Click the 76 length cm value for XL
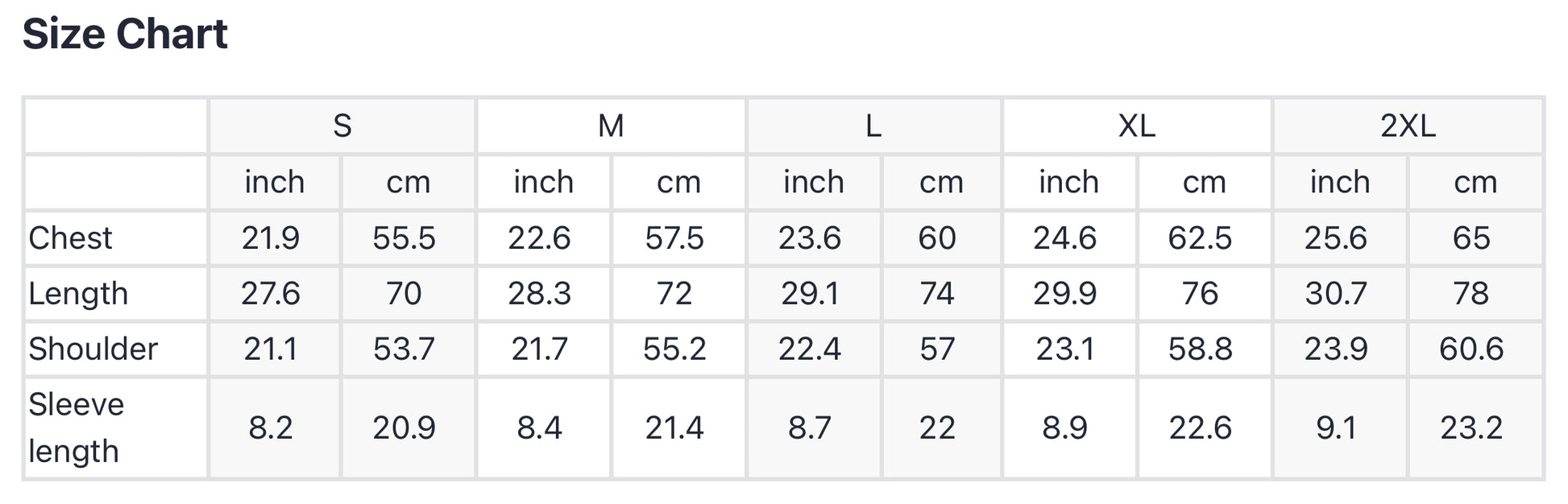 [1200, 294]
